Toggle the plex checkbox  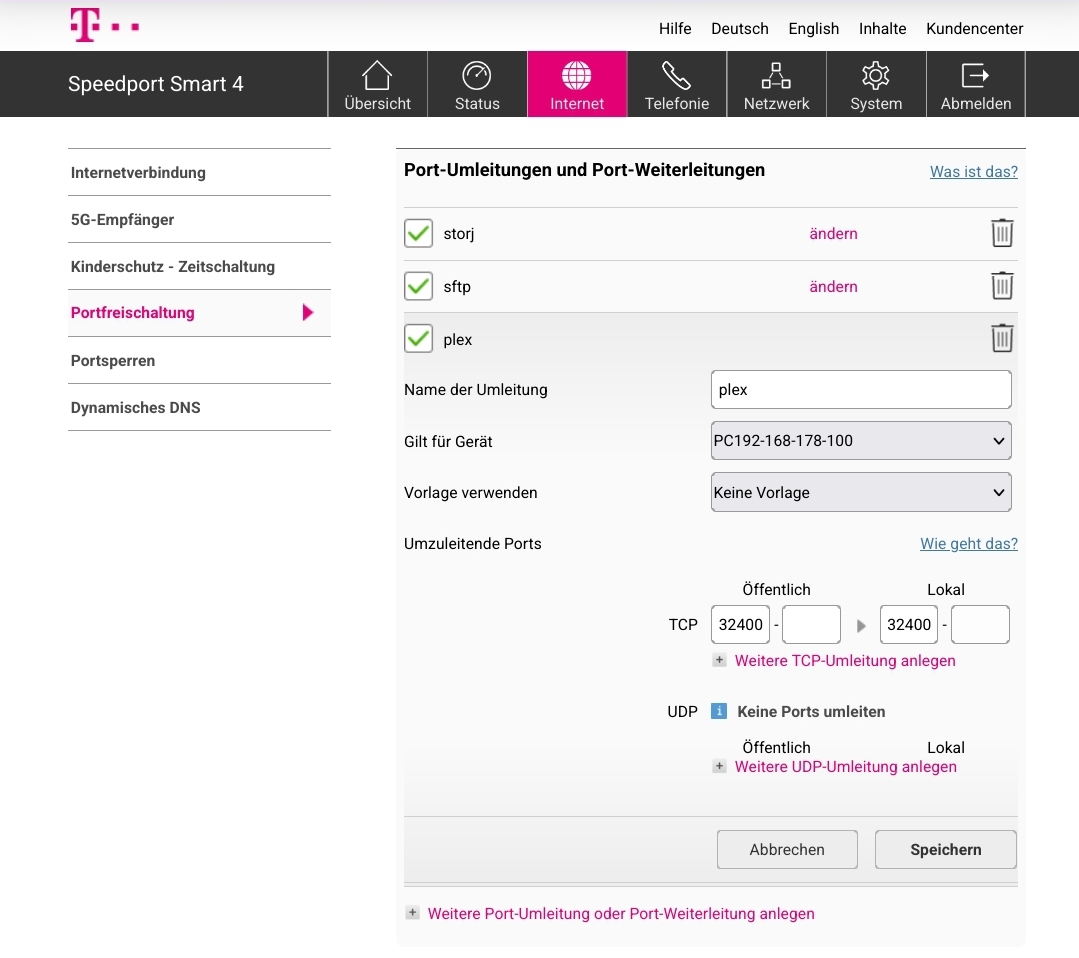(418, 339)
